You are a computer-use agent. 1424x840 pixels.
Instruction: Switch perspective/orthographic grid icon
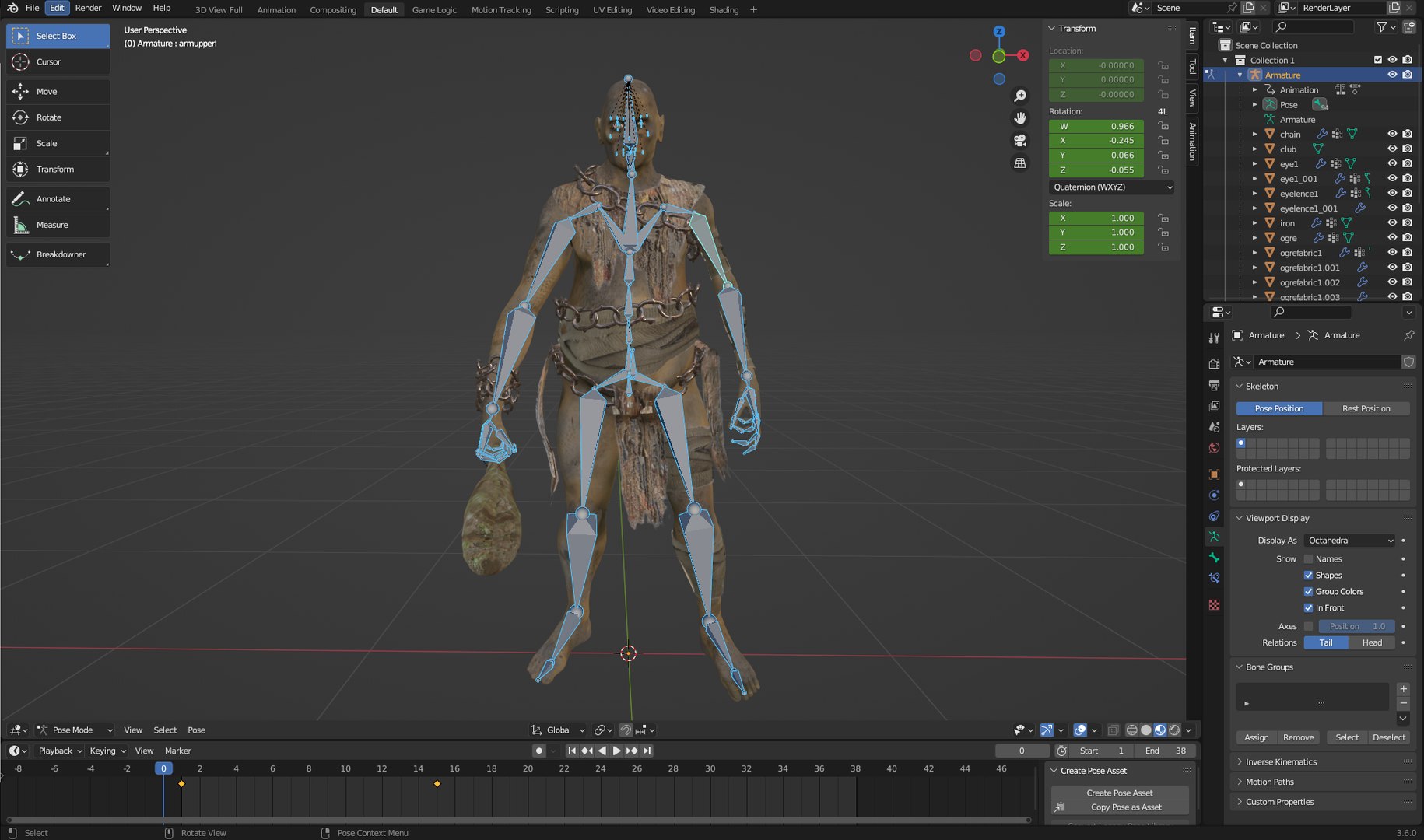1019,163
